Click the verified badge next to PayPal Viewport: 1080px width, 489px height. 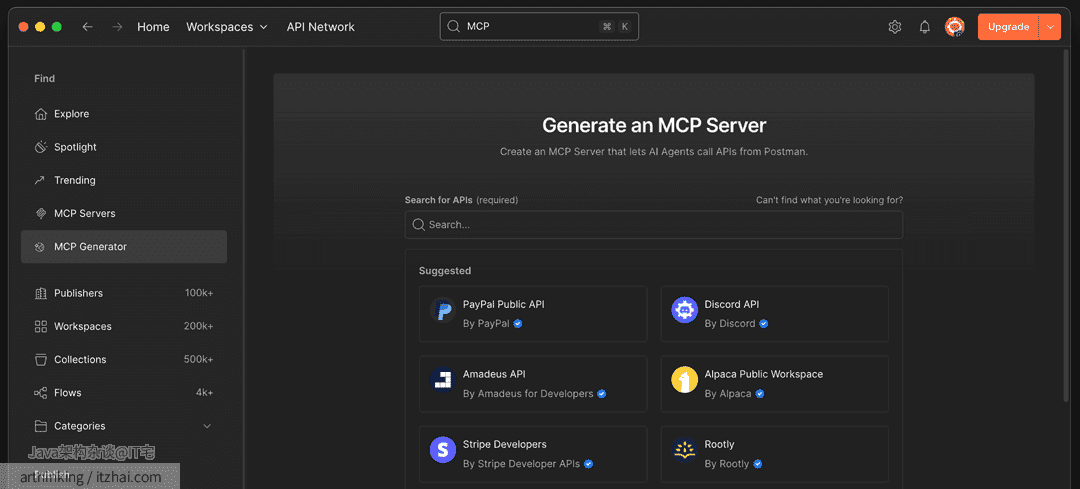[x=518, y=324]
